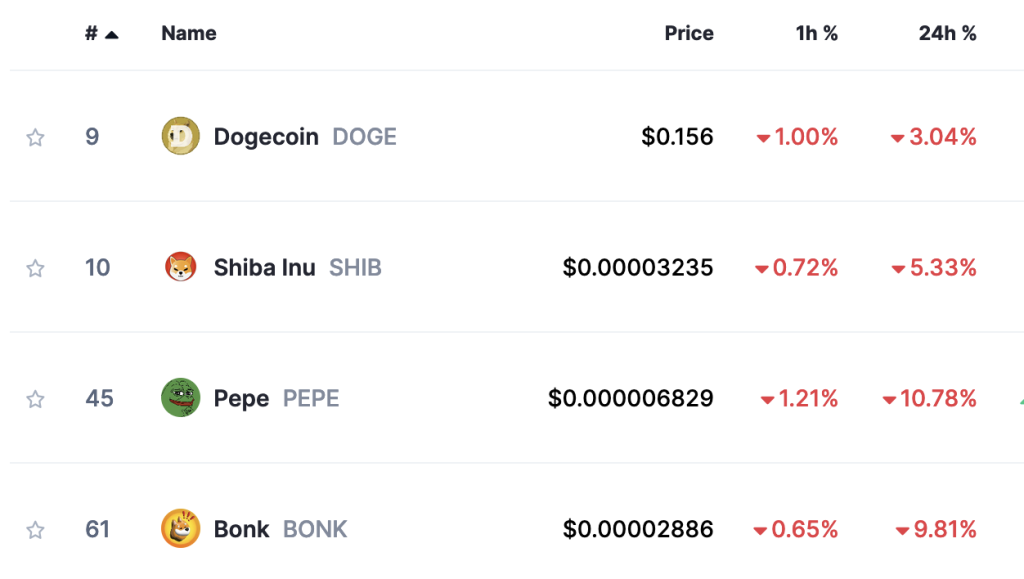Star Pepe for the watchlist
Screen dimensions: 1024x579
coord(35,399)
